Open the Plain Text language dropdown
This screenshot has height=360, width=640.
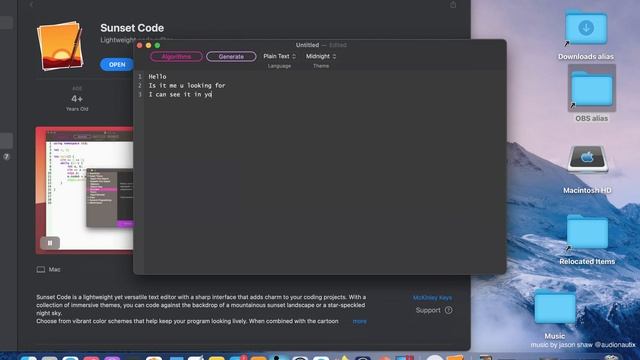[280, 56]
